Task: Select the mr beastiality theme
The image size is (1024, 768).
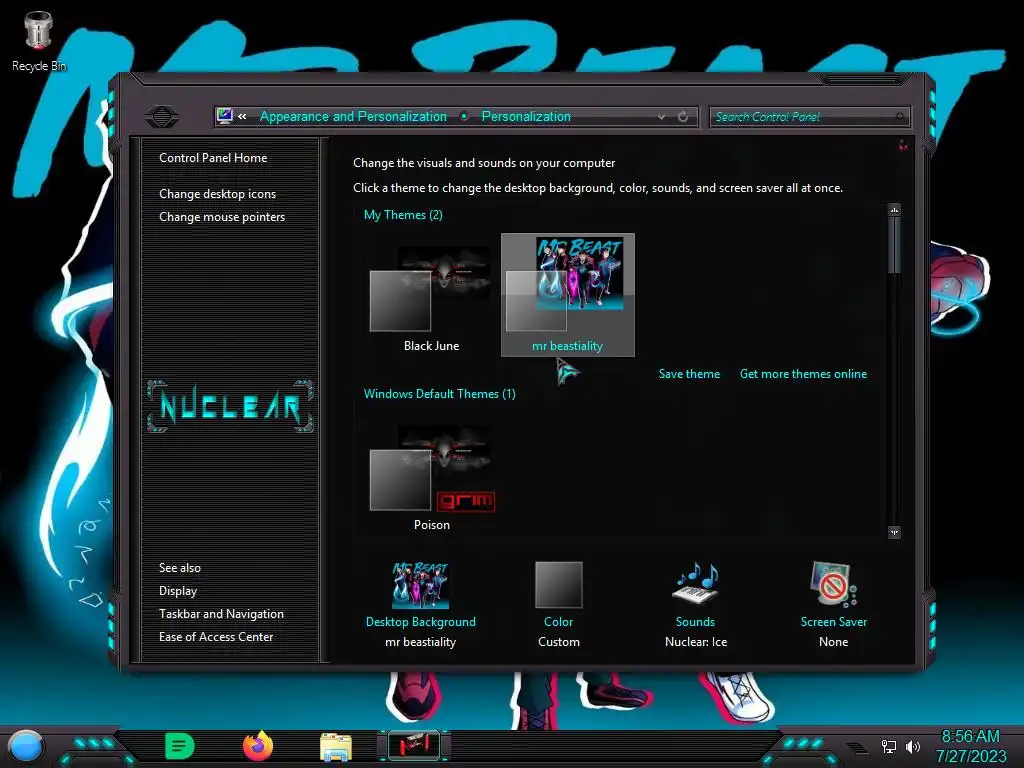Action: pos(568,295)
